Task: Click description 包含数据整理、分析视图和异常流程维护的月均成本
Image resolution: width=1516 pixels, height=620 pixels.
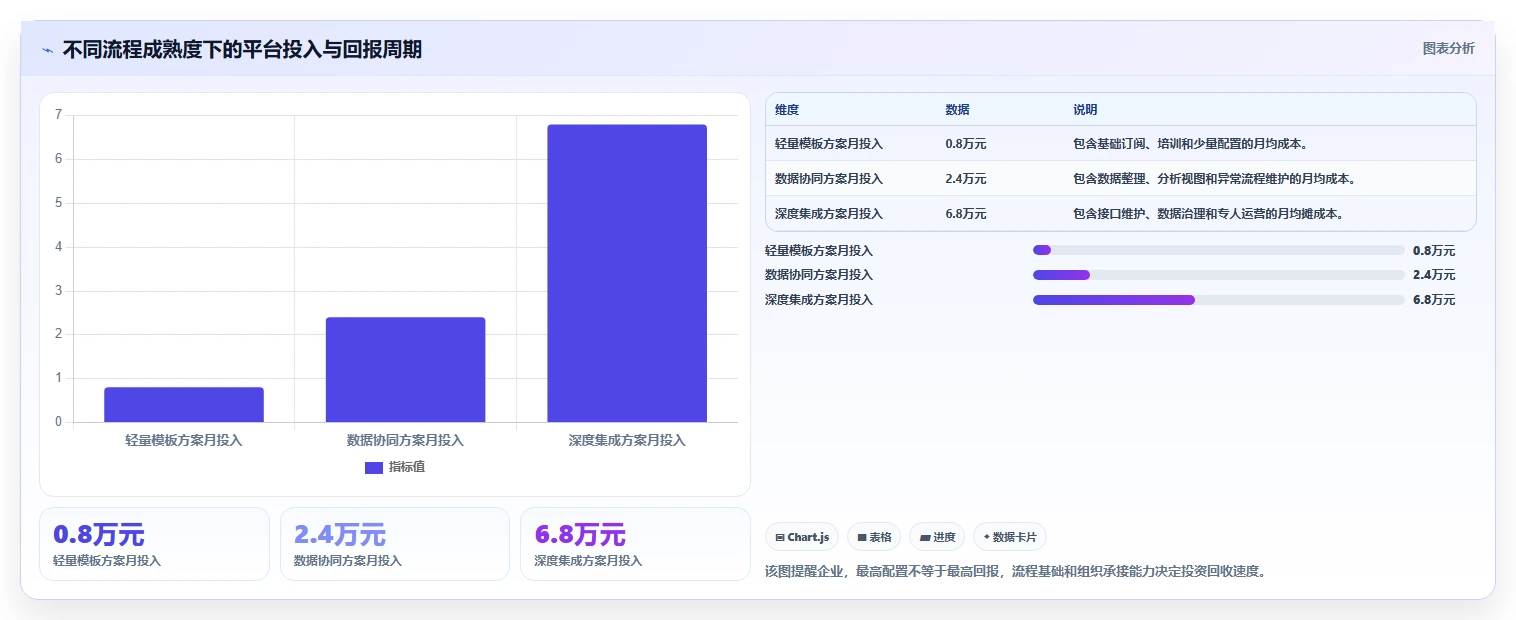Action: click(1214, 179)
